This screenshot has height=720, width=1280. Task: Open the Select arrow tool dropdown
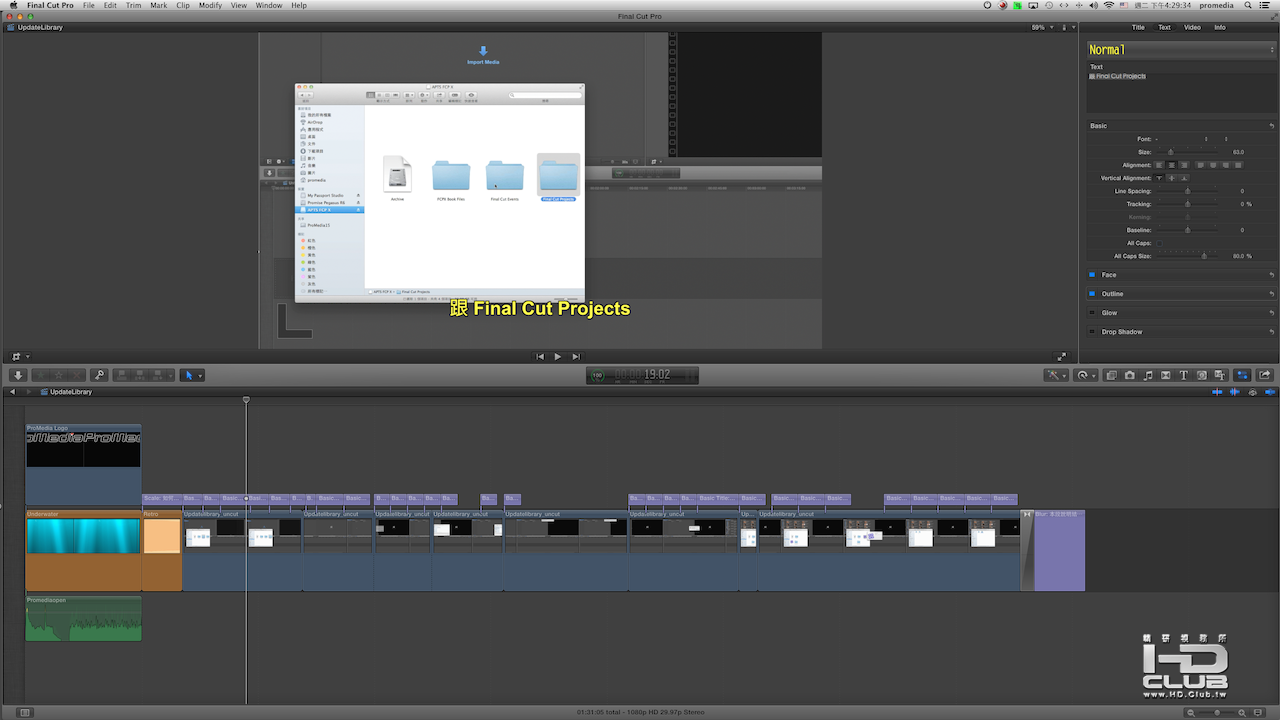click(192, 375)
